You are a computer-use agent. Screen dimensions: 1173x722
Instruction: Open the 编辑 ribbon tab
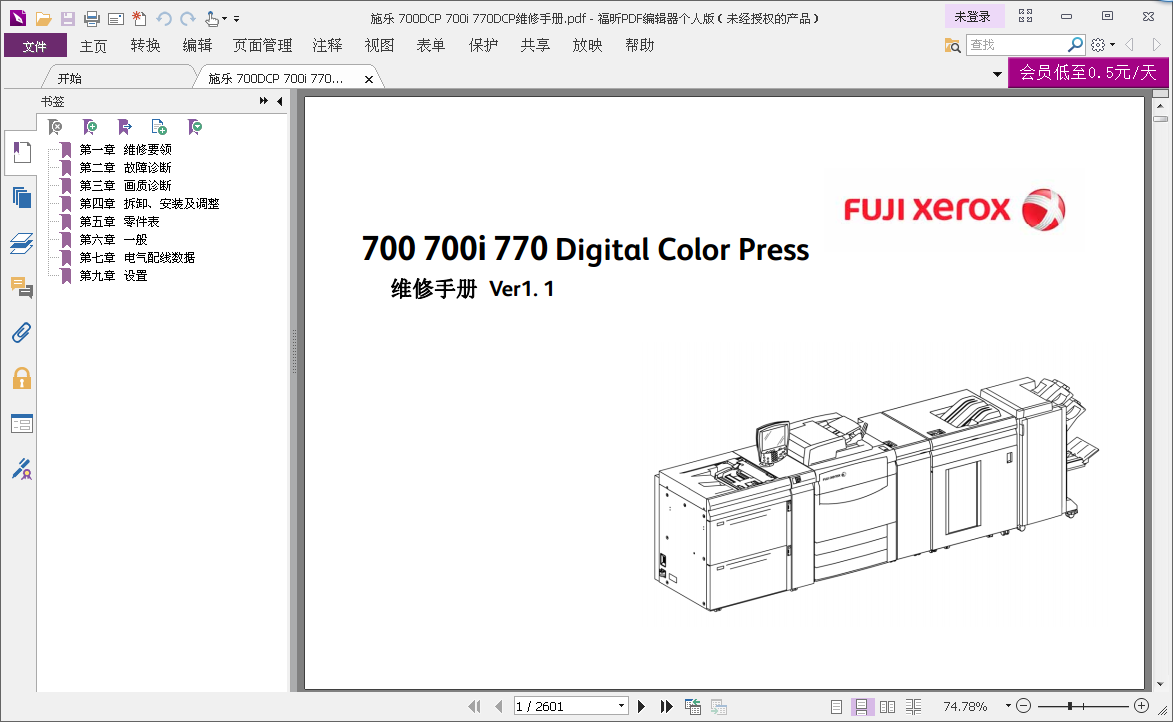pyautogui.click(x=197, y=46)
